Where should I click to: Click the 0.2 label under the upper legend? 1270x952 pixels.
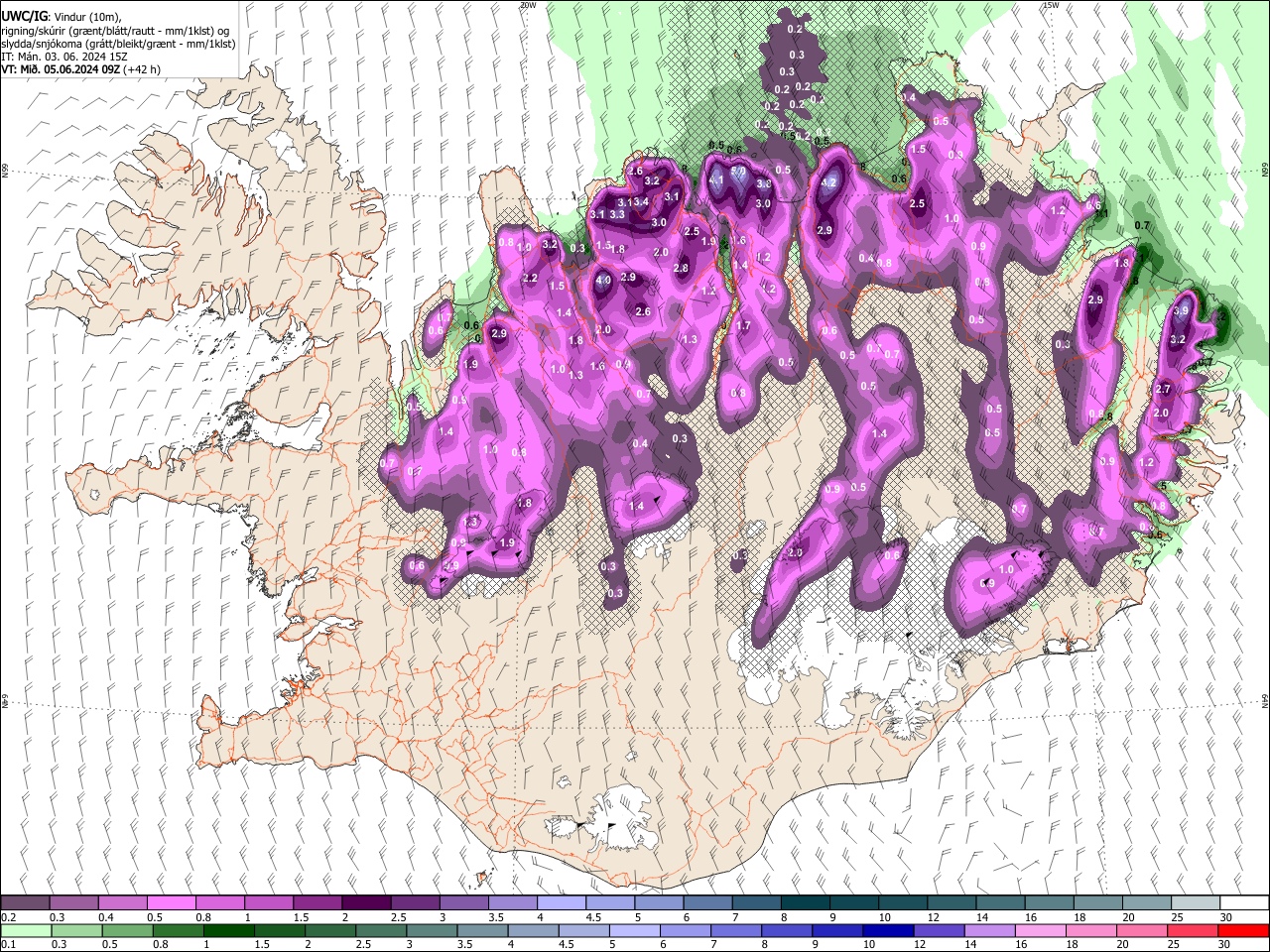point(8,917)
